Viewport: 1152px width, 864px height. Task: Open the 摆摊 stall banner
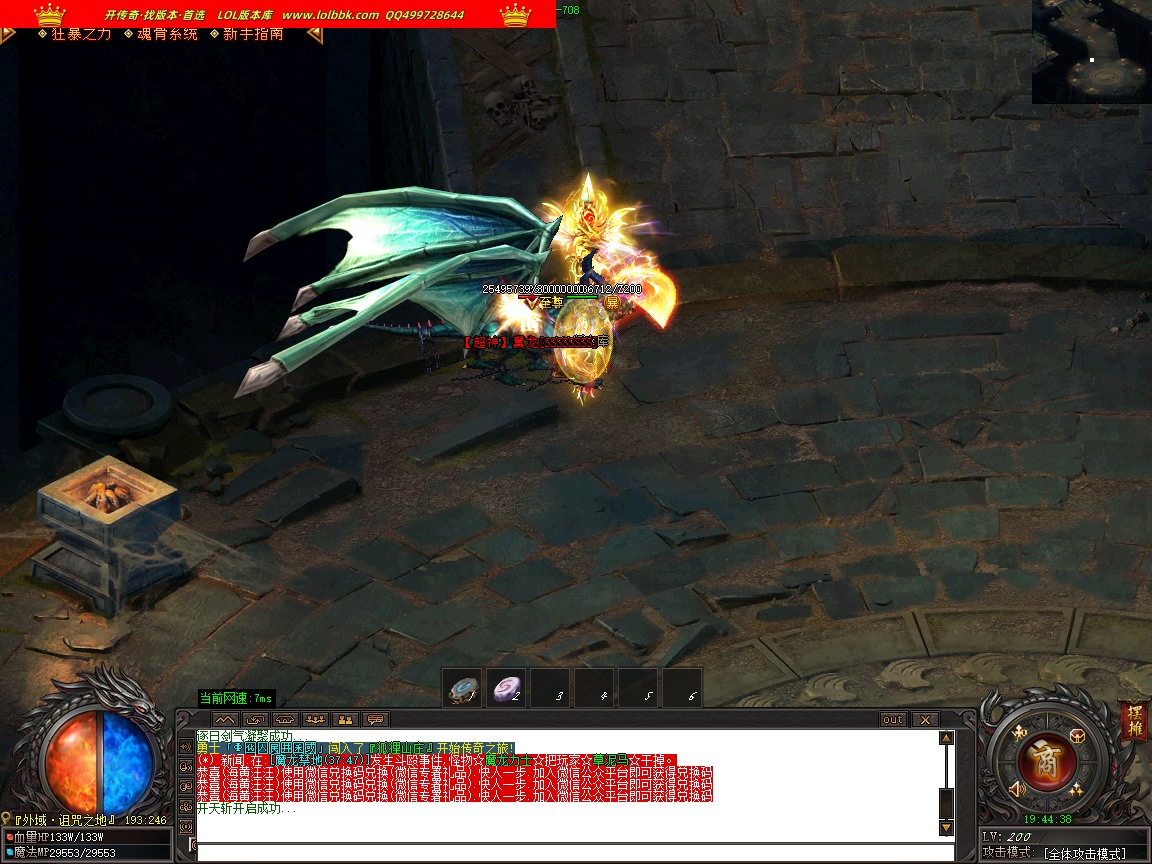click(1134, 720)
